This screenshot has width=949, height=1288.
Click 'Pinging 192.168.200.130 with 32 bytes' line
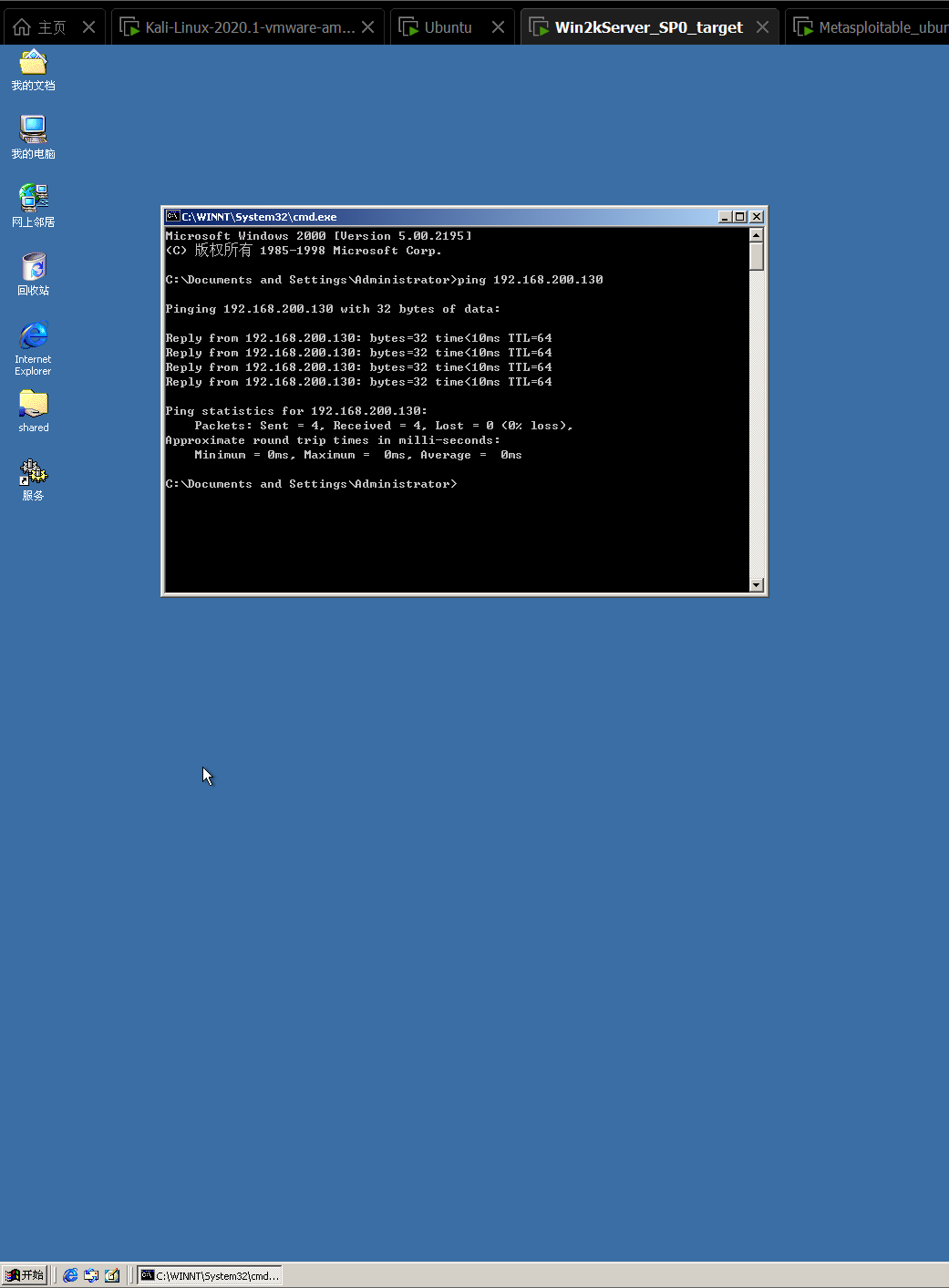pyautogui.click(x=333, y=309)
